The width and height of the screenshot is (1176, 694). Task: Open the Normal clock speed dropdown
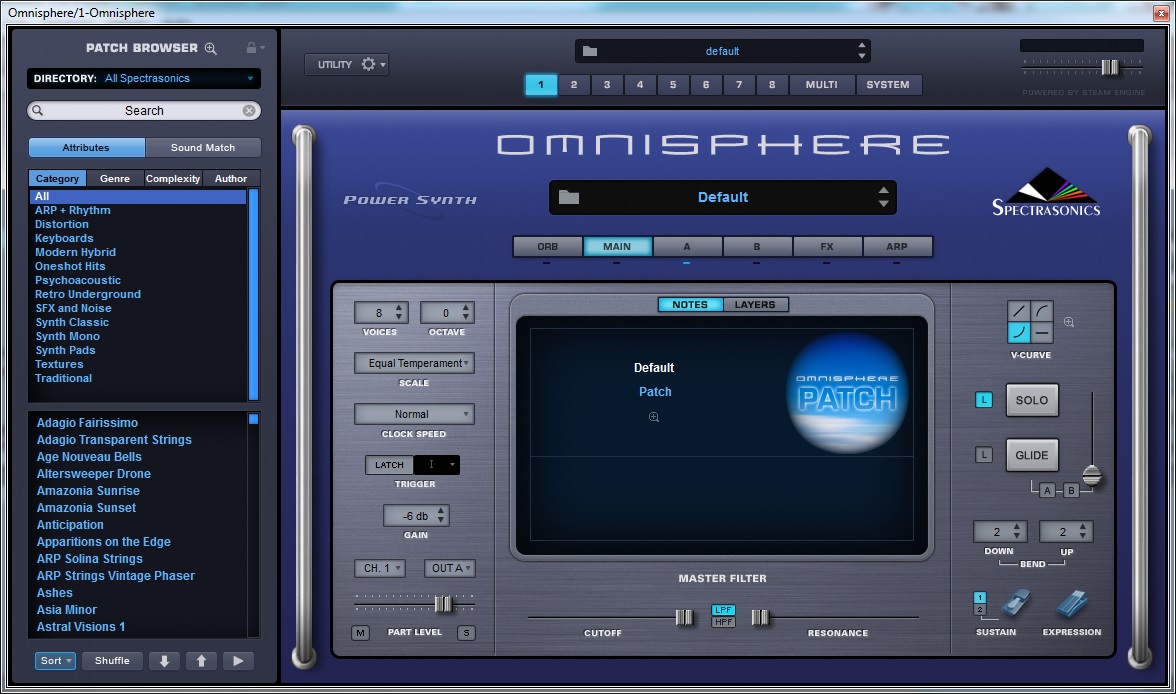tap(414, 414)
